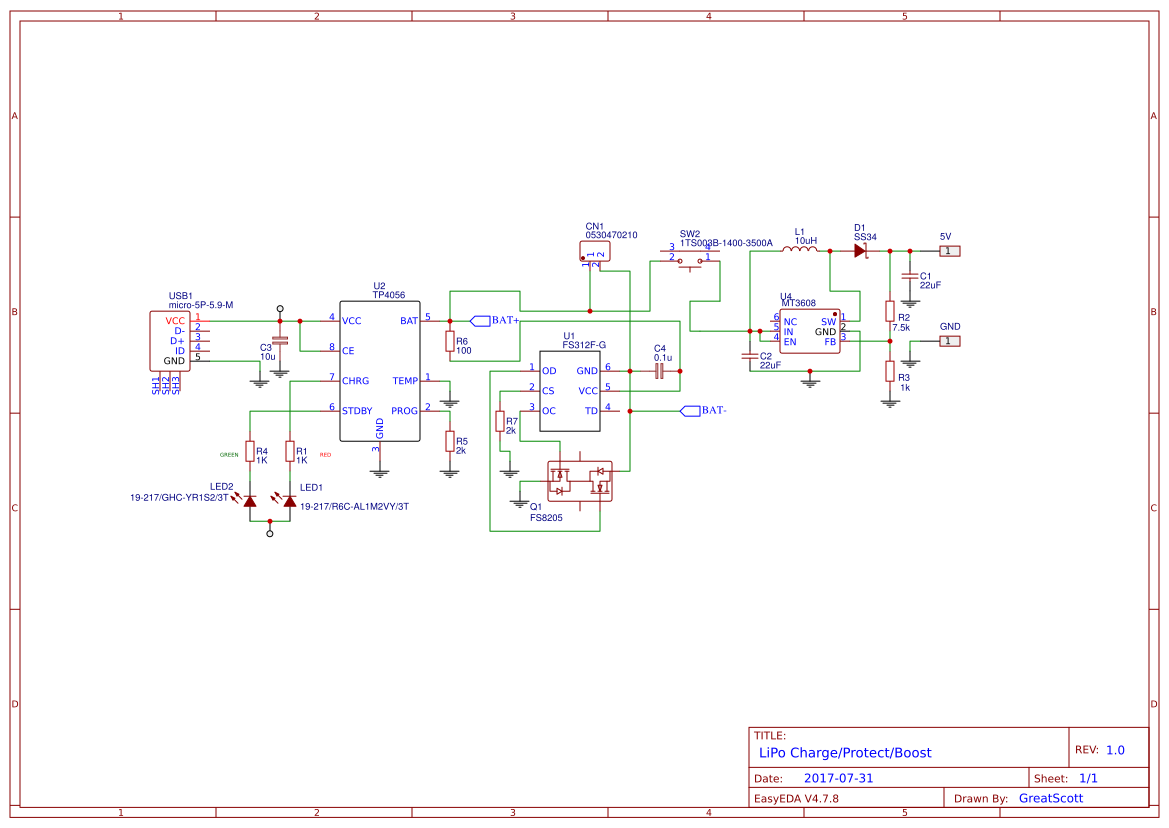Screen dimensions: 1169x828
Task: Select resistor R4 above green LED
Action: (x=250, y=451)
